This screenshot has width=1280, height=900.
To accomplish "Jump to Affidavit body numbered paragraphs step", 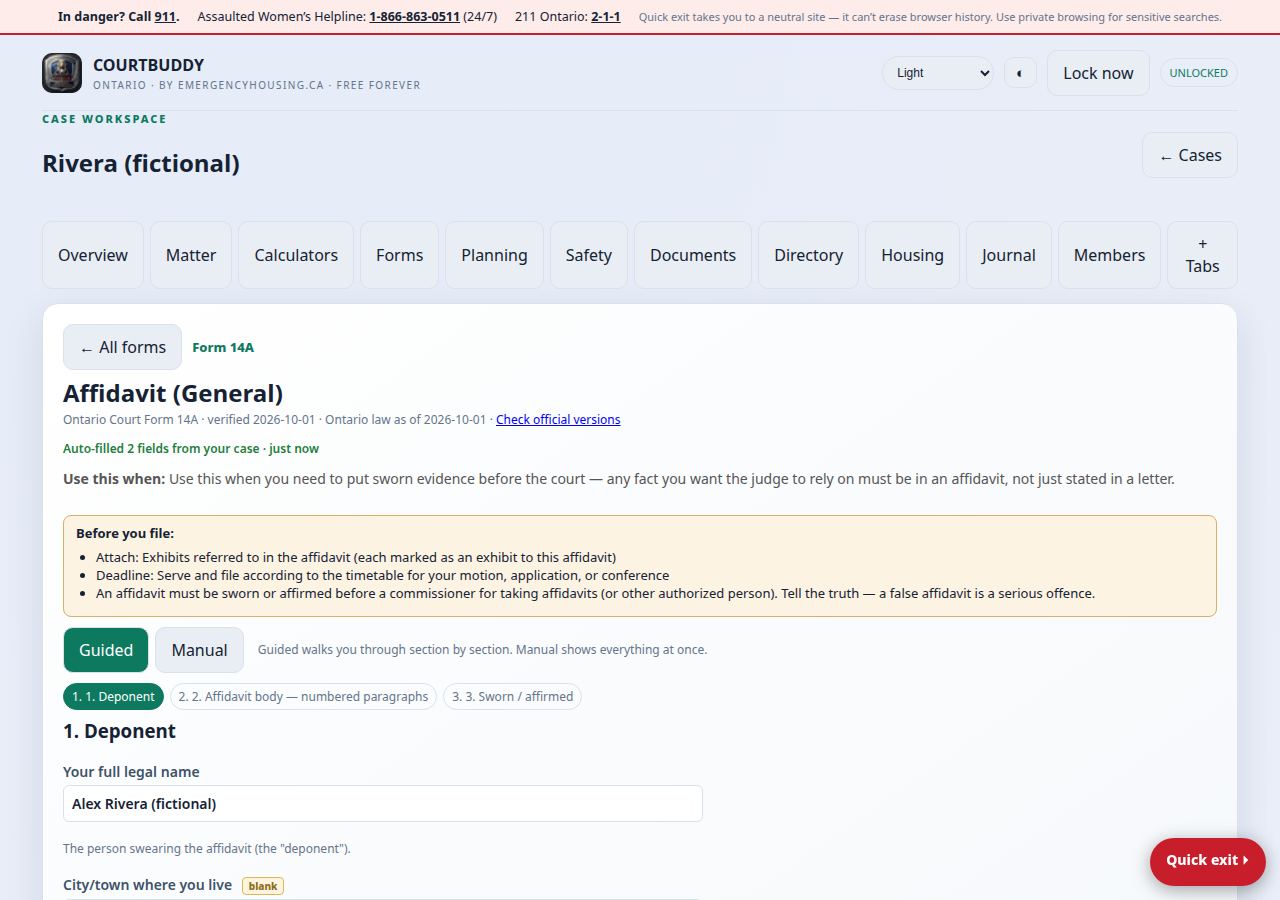I will pyautogui.click(x=303, y=696).
